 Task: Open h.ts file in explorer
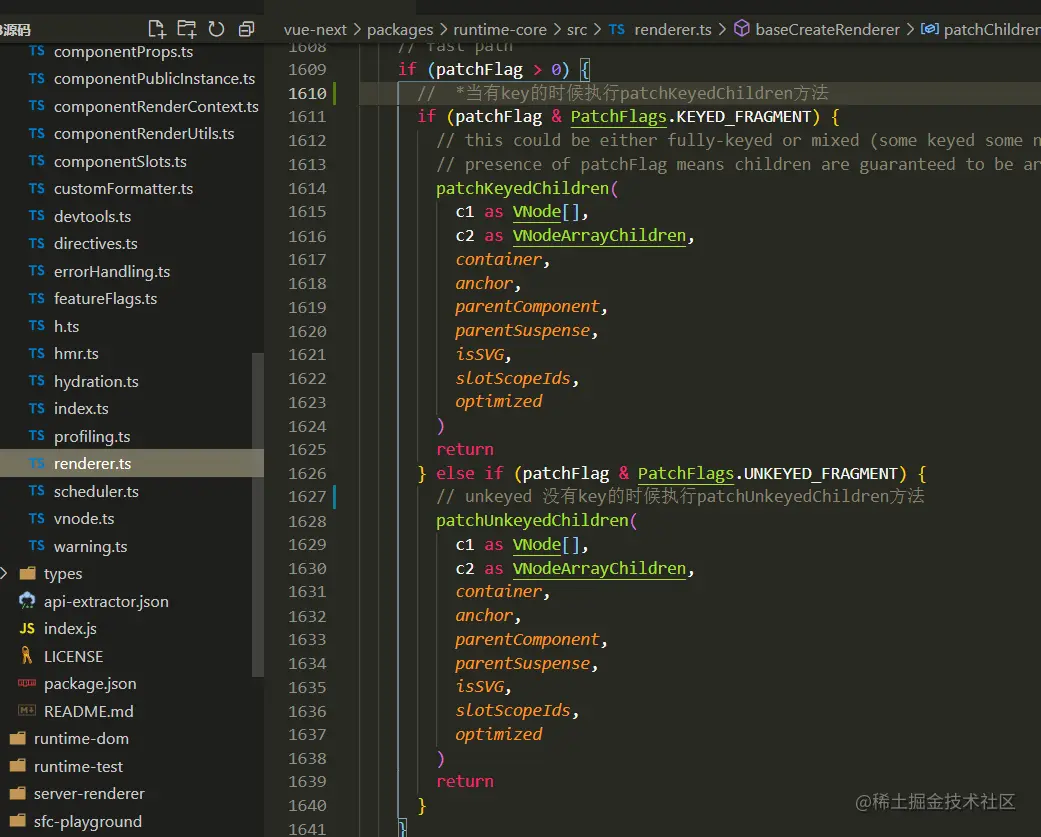click(66, 326)
